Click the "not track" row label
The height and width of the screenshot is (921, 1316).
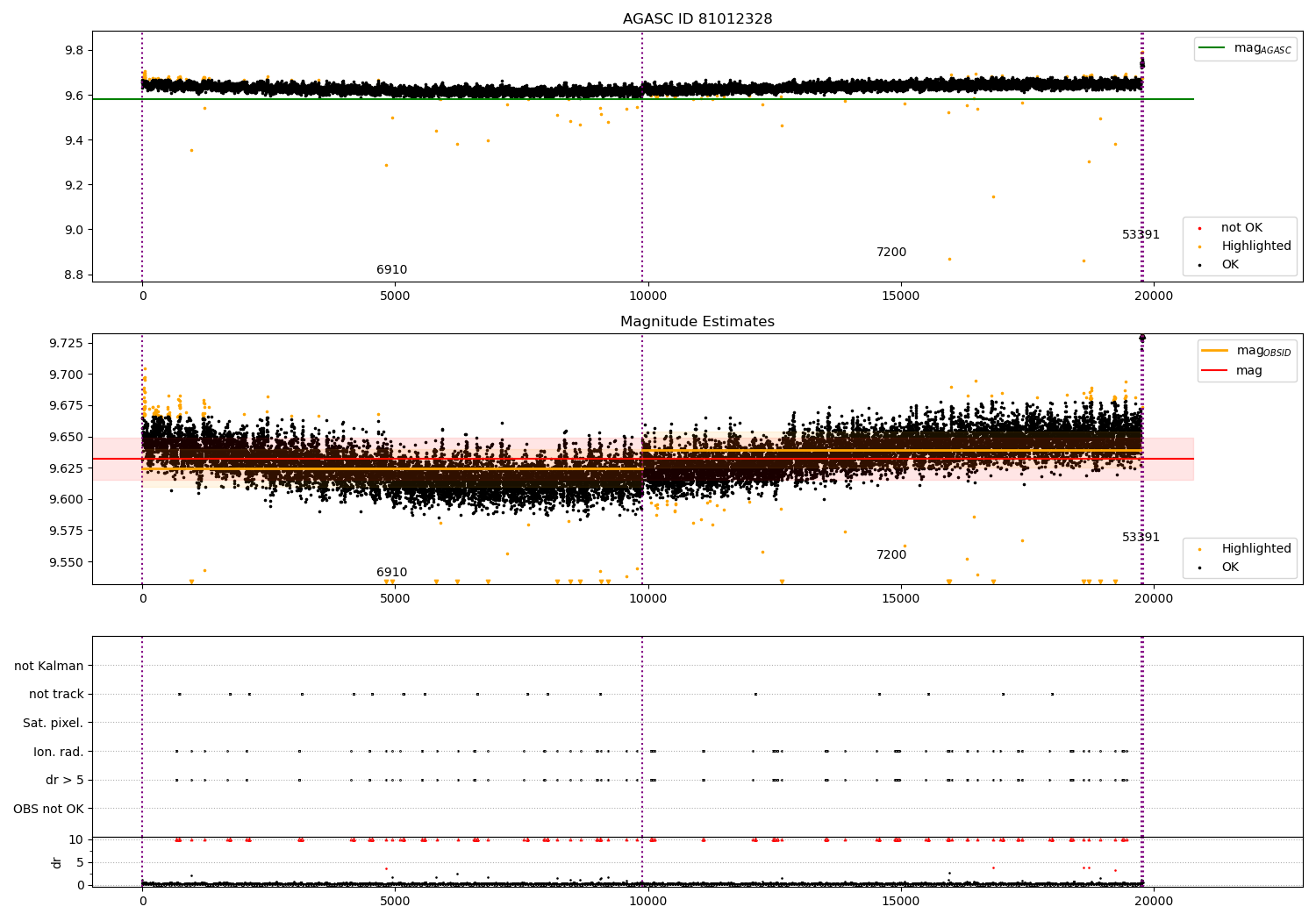point(56,695)
